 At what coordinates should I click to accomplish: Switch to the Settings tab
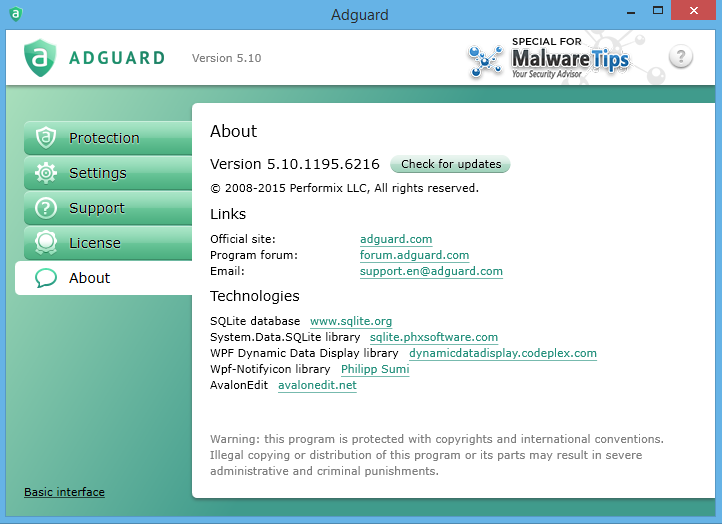tap(108, 173)
